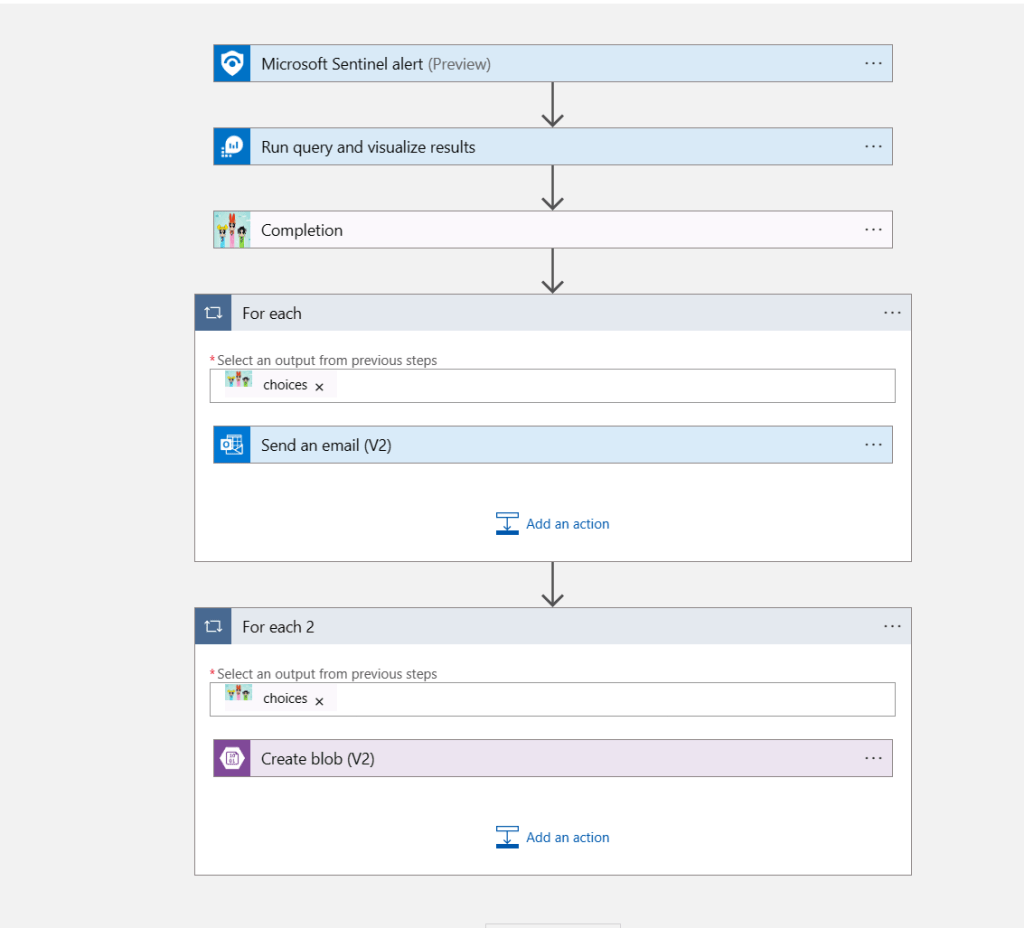
Task: Click the For each loop icon
Action: click(x=213, y=313)
